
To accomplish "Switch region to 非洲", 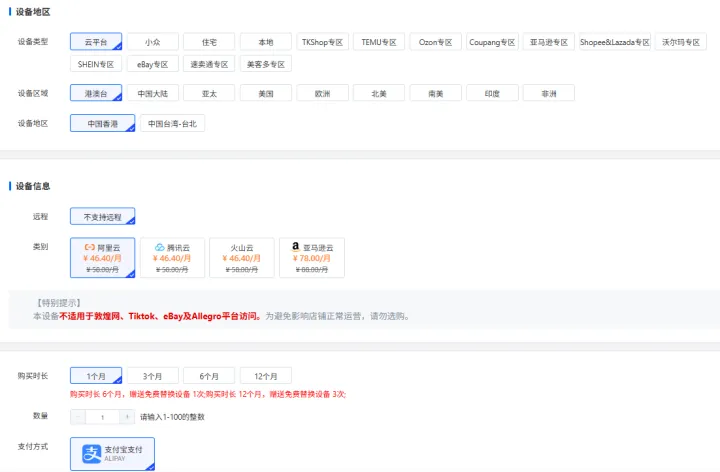I will tap(549, 93).
